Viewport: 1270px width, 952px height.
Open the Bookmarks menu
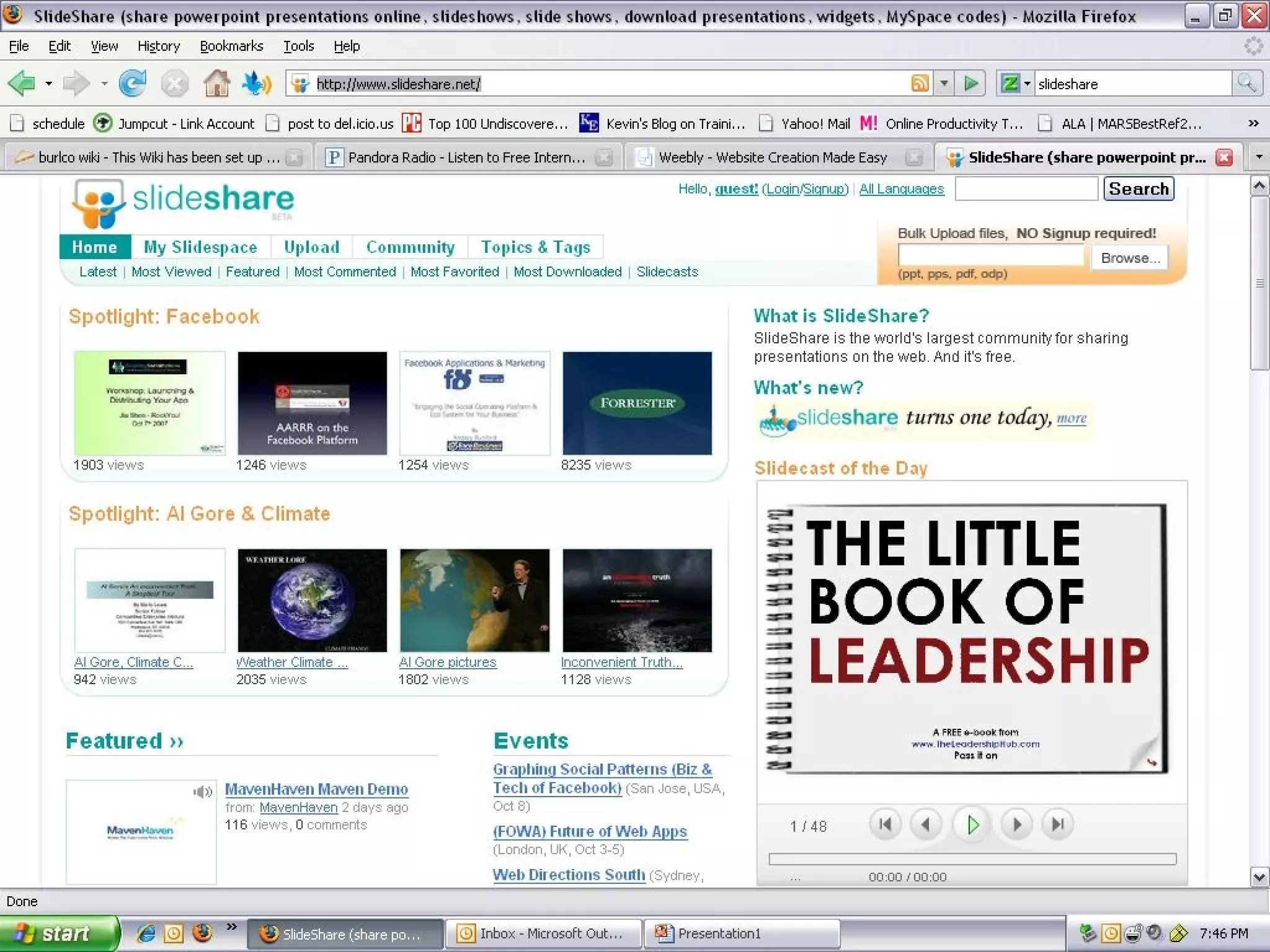coord(231,46)
